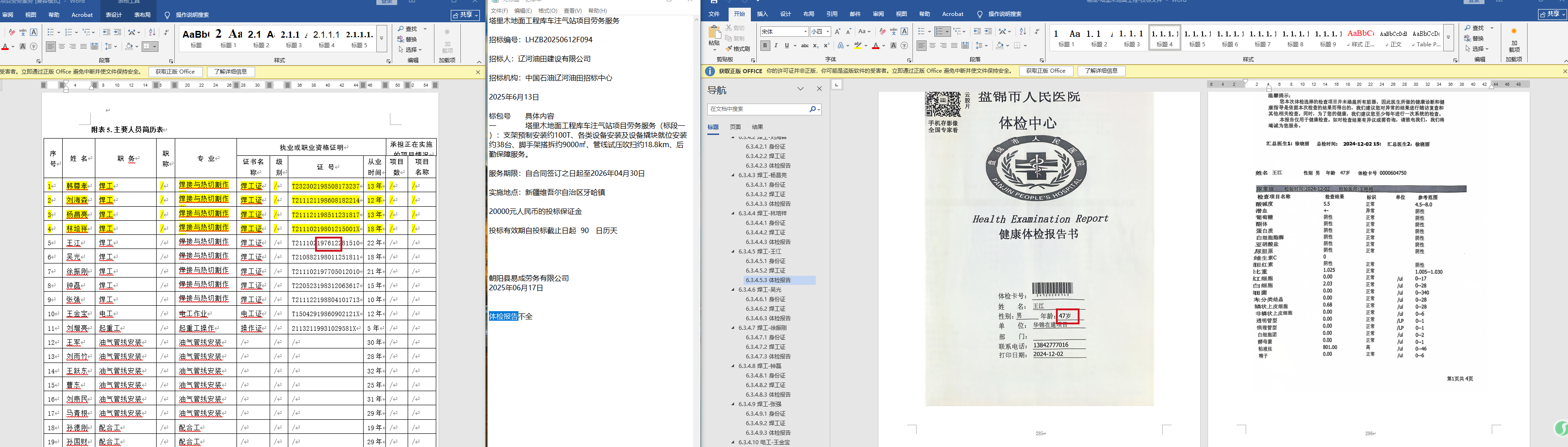Click the shrink font icon in right Word window

848,32
